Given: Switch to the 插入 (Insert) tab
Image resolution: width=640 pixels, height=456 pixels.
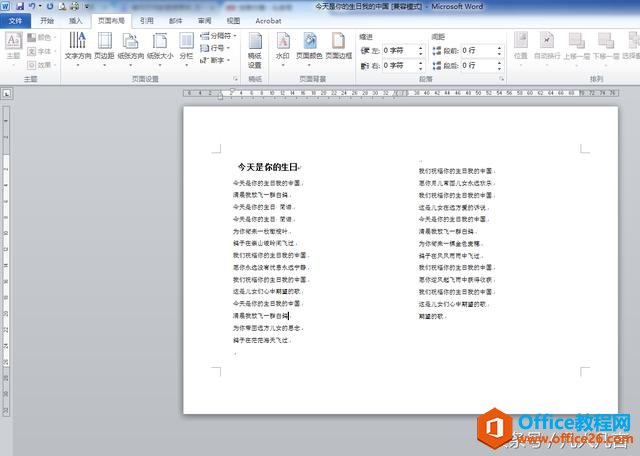Looking at the screenshot, I should (x=76, y=21).
